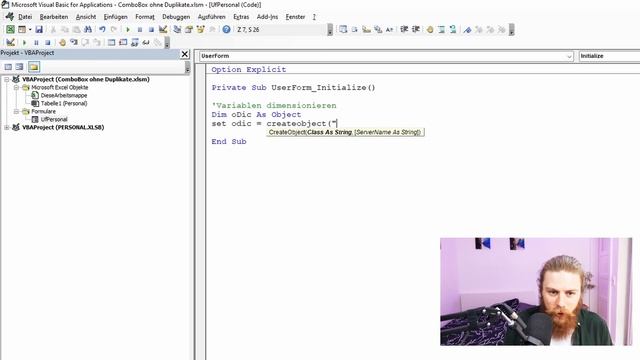The height and width of the screenshot is (360, 640).
Task: Toggle breakpoint hand icon in the Debug toolbar
Action: tap(62, 42)
